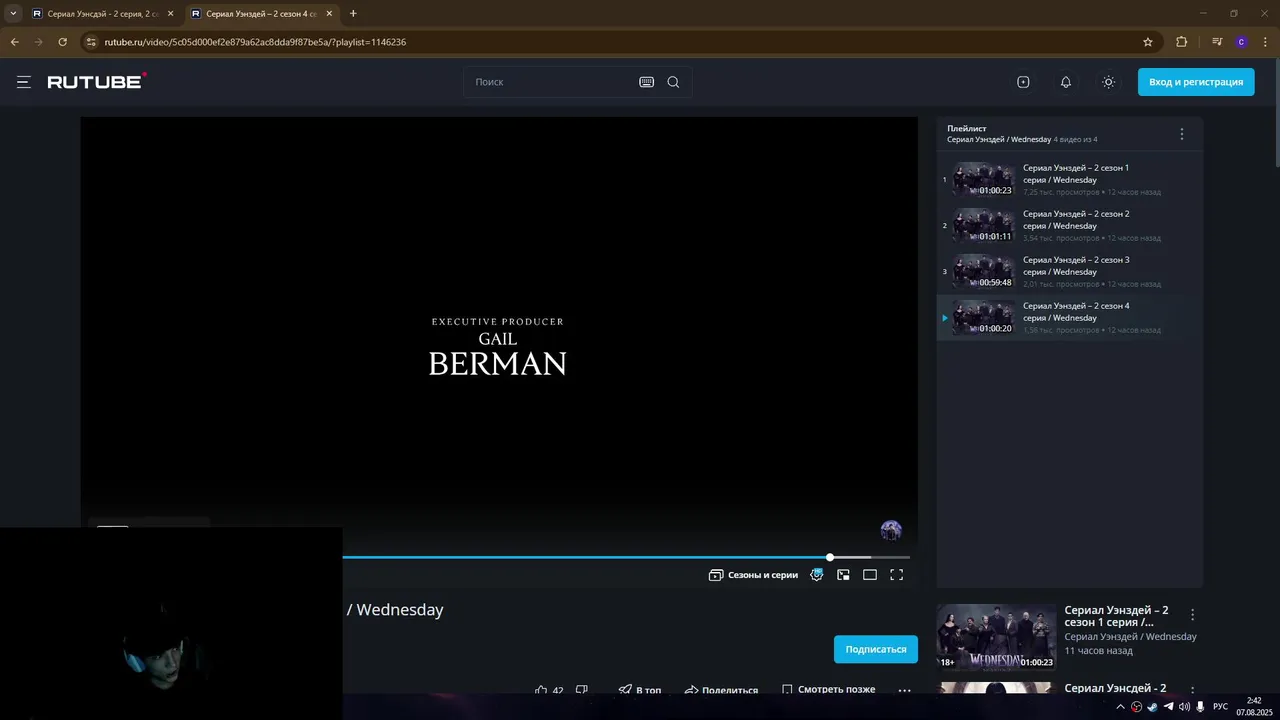Click В топ rocket button
The width and height of the screenshot is (1280, 720).
(639, 690)
